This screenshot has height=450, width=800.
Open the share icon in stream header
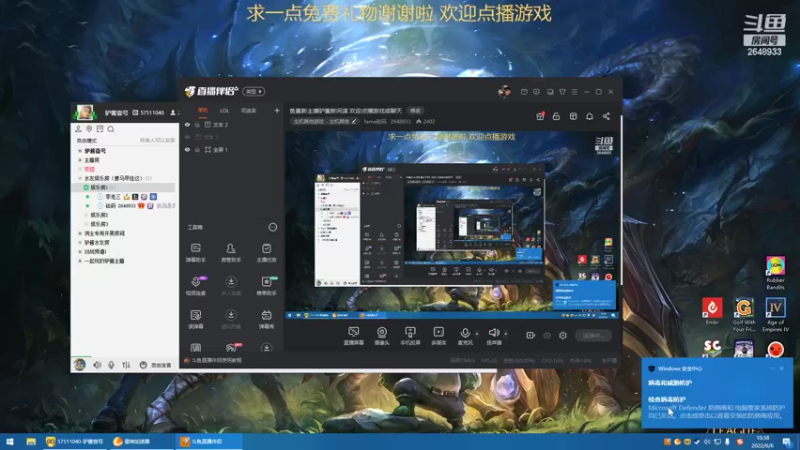[606, 116]
